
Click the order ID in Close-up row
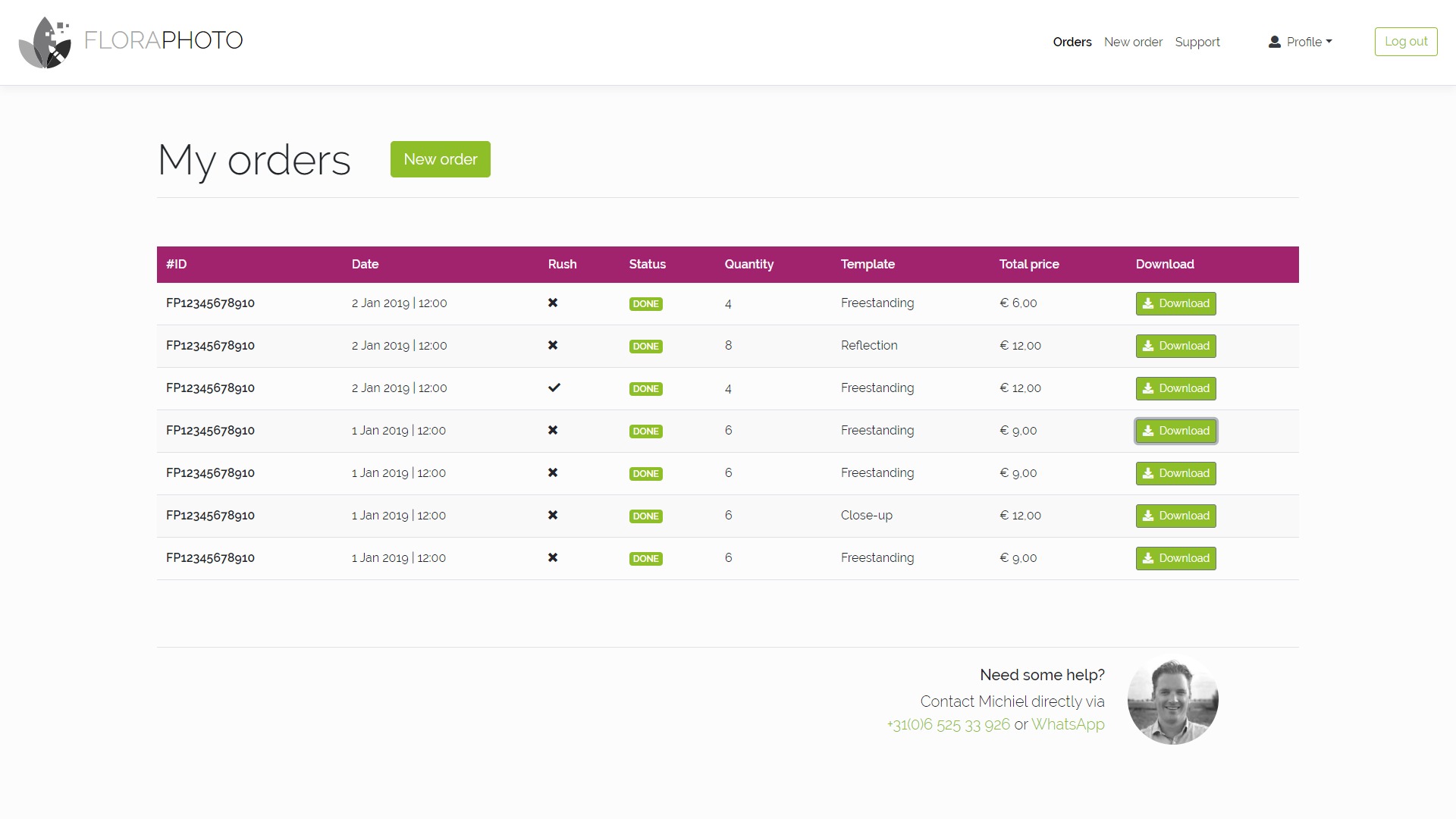[x=210, y=516]
